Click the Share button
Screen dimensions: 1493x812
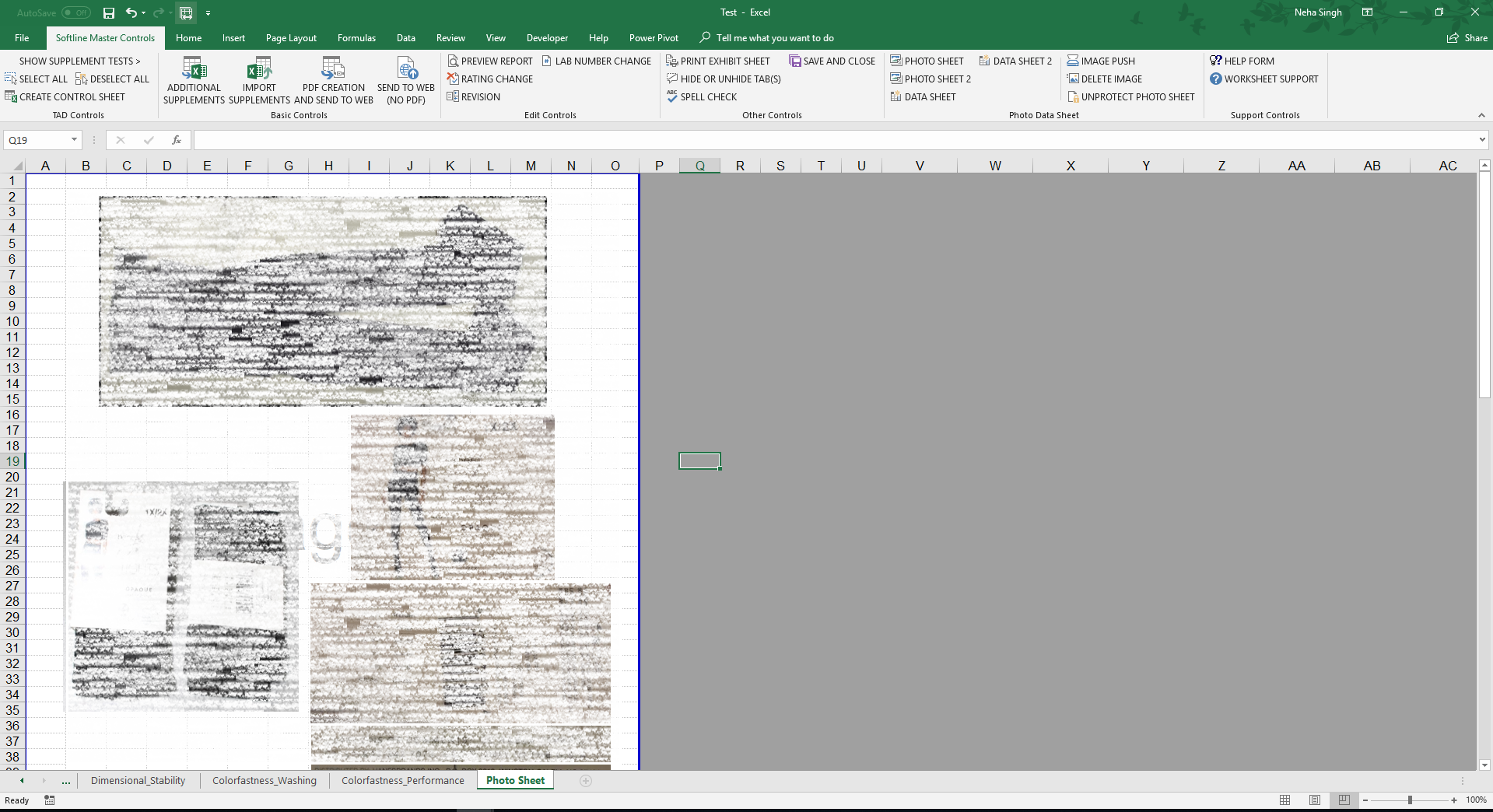1467,37
